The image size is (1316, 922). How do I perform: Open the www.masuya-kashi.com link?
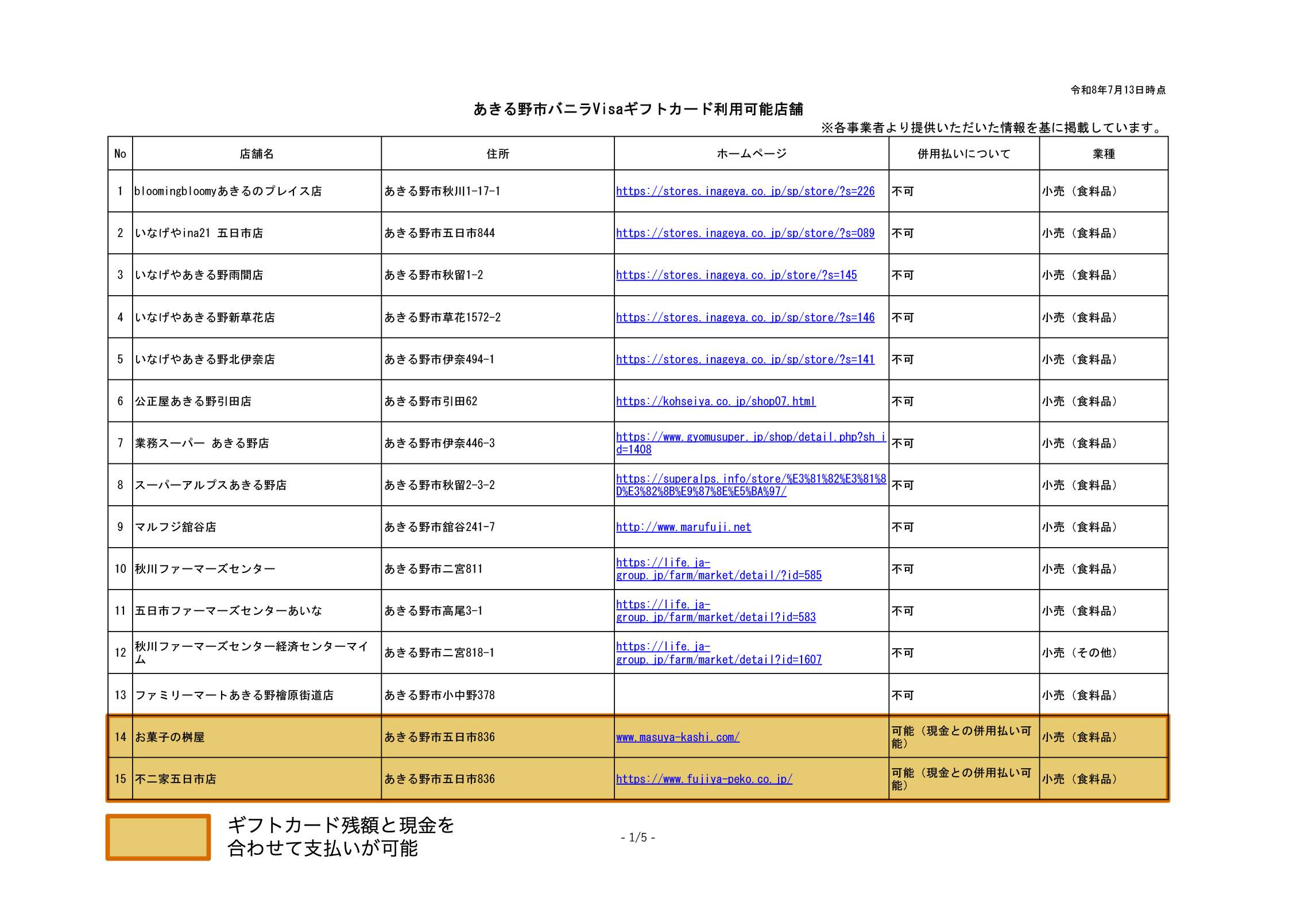tap(678, 737)
